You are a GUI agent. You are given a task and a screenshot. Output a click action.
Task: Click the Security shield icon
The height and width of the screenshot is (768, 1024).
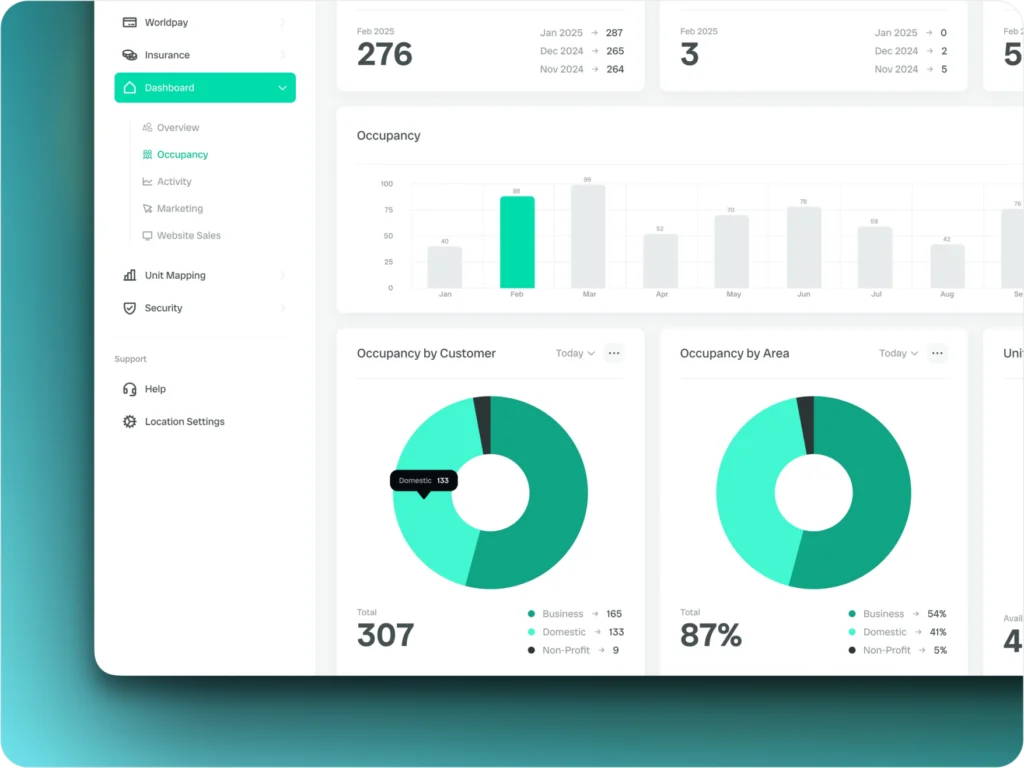(x=129, y=308)
